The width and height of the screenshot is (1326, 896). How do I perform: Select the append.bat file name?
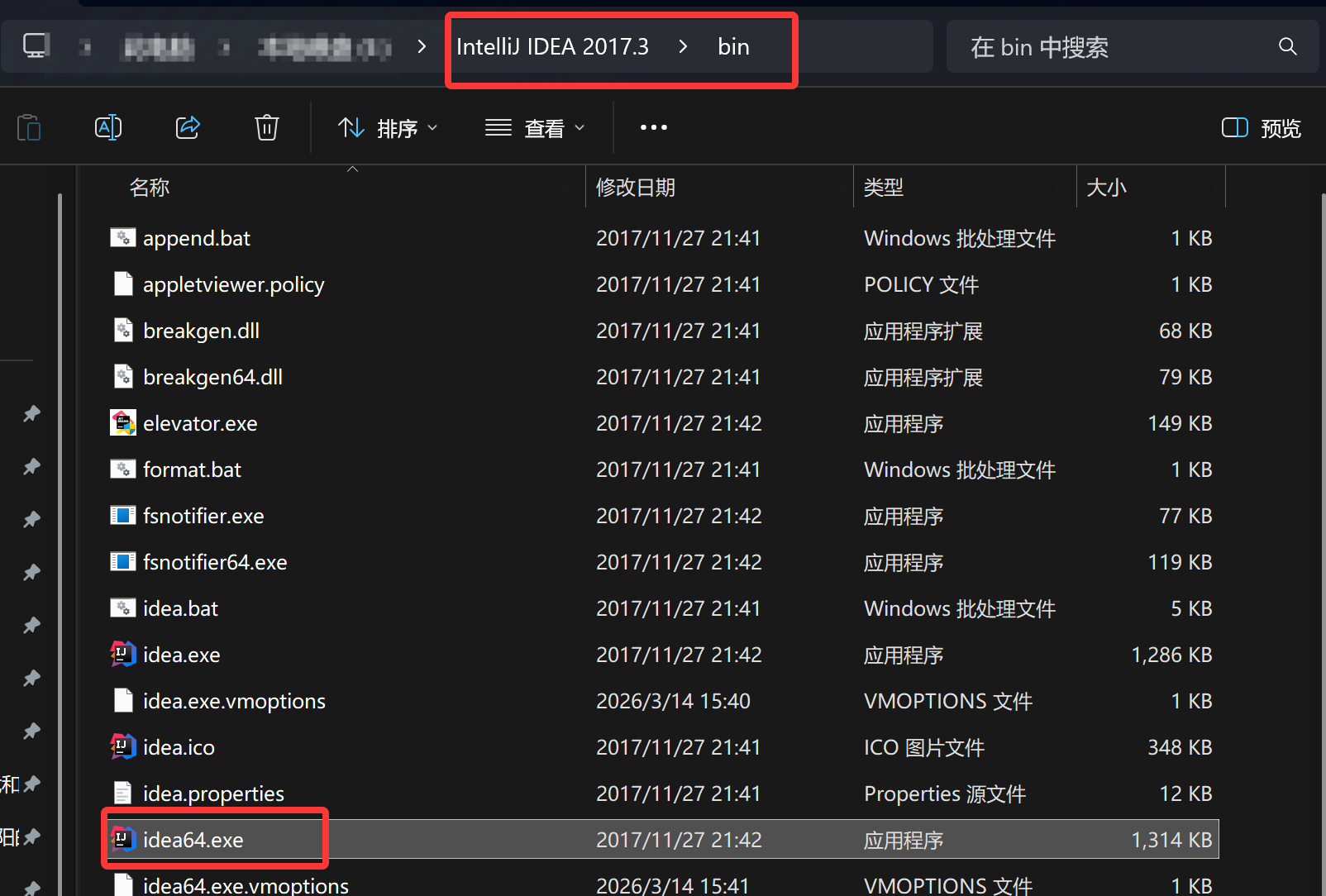tap(197, 238)
